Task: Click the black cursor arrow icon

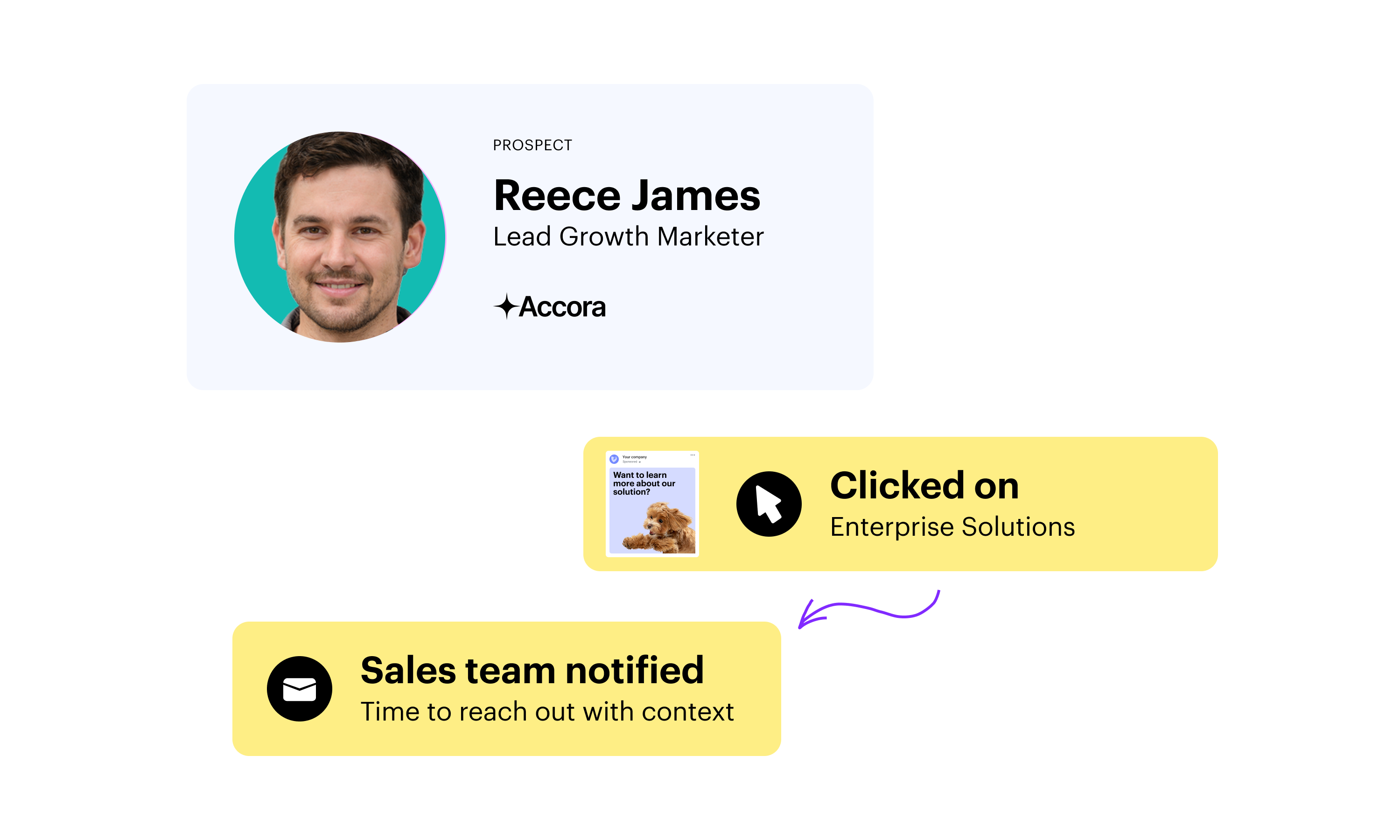Action: coord(768,504)
